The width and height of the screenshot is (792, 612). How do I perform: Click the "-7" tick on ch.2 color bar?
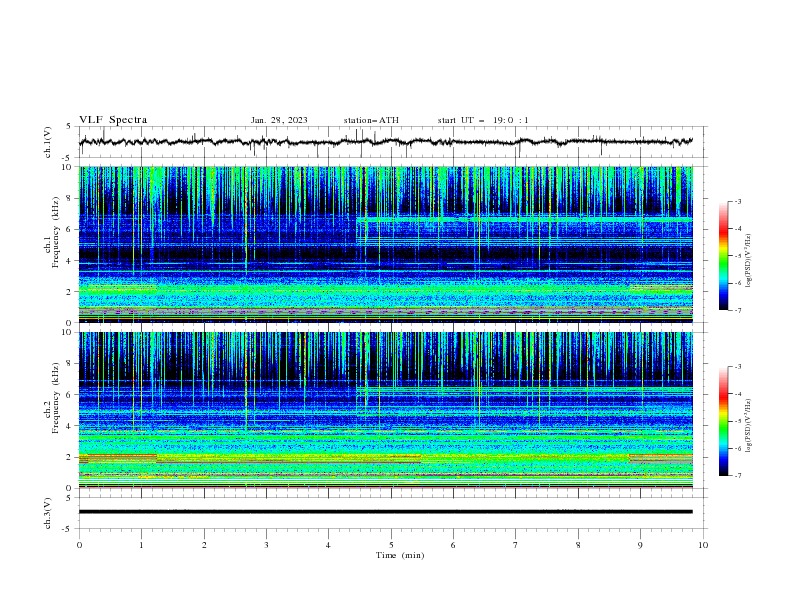[x=737, y=476]
